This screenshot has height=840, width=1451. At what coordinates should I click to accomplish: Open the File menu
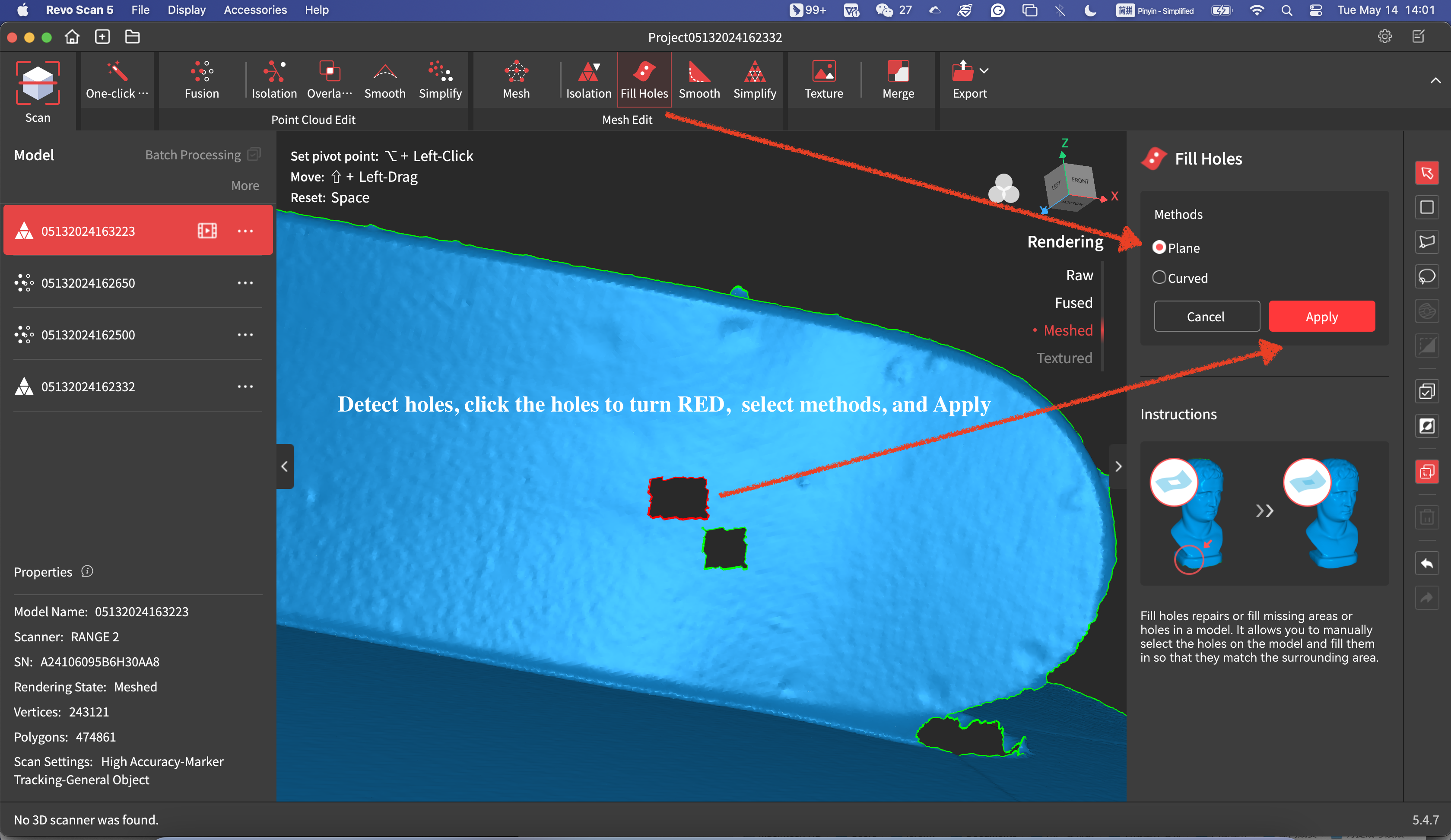coord(140,10)
